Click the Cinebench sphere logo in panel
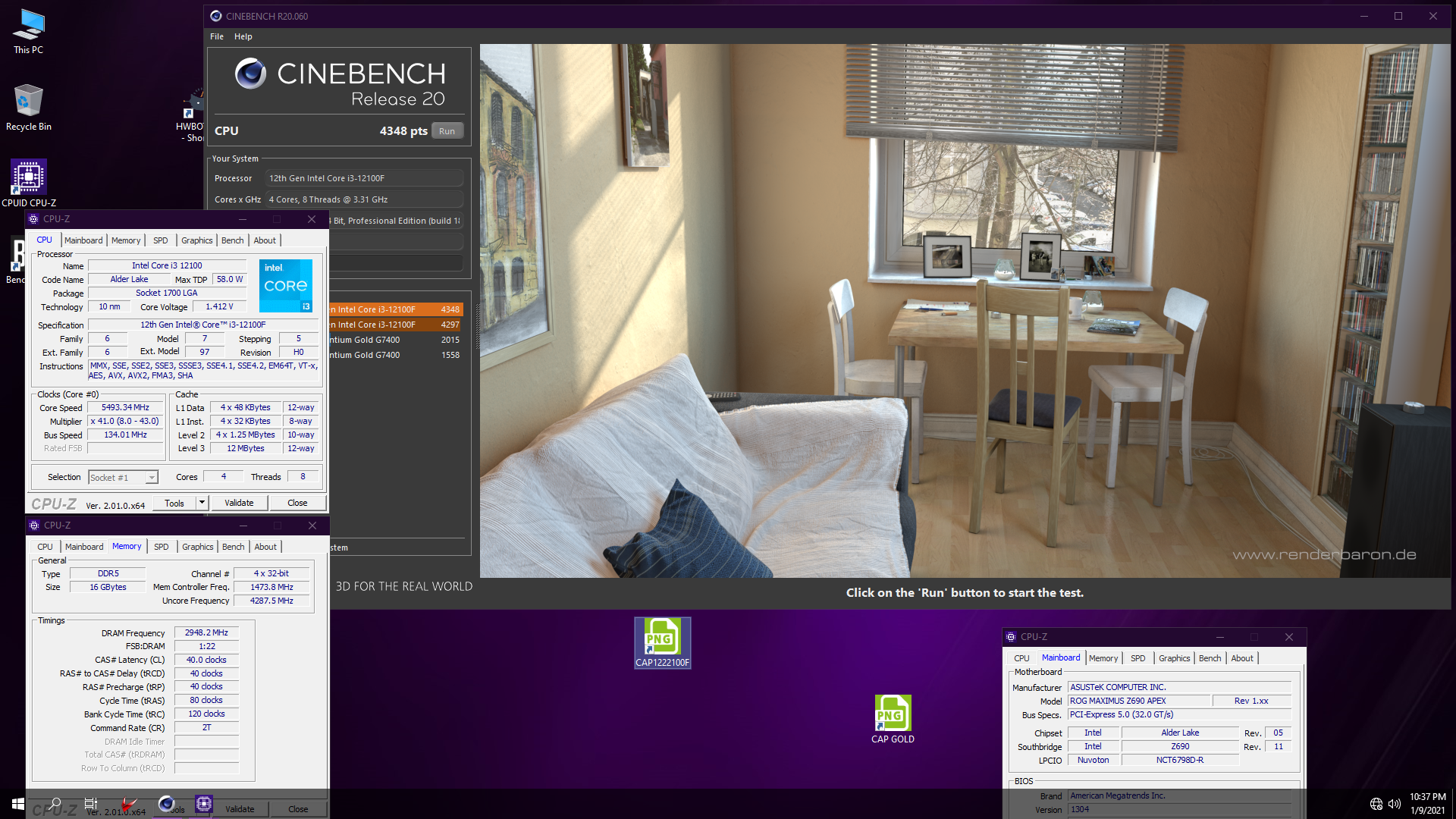1456x819 pixels. [250, 74]
